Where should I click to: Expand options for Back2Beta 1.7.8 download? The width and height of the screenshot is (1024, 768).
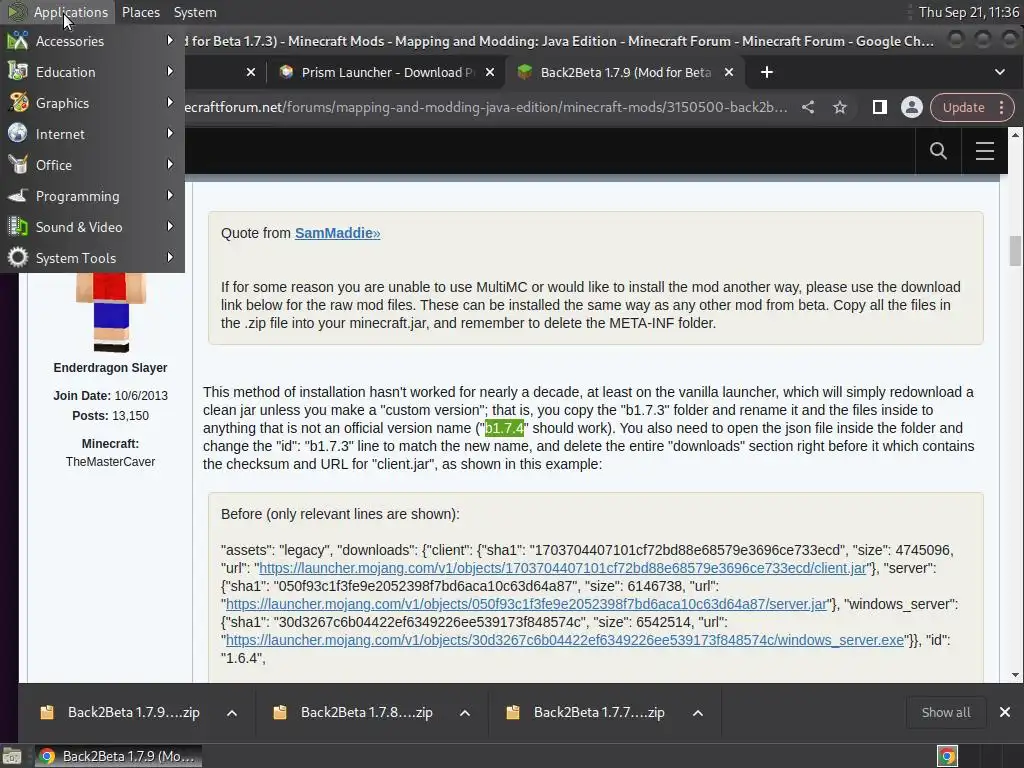pos(465,713)
